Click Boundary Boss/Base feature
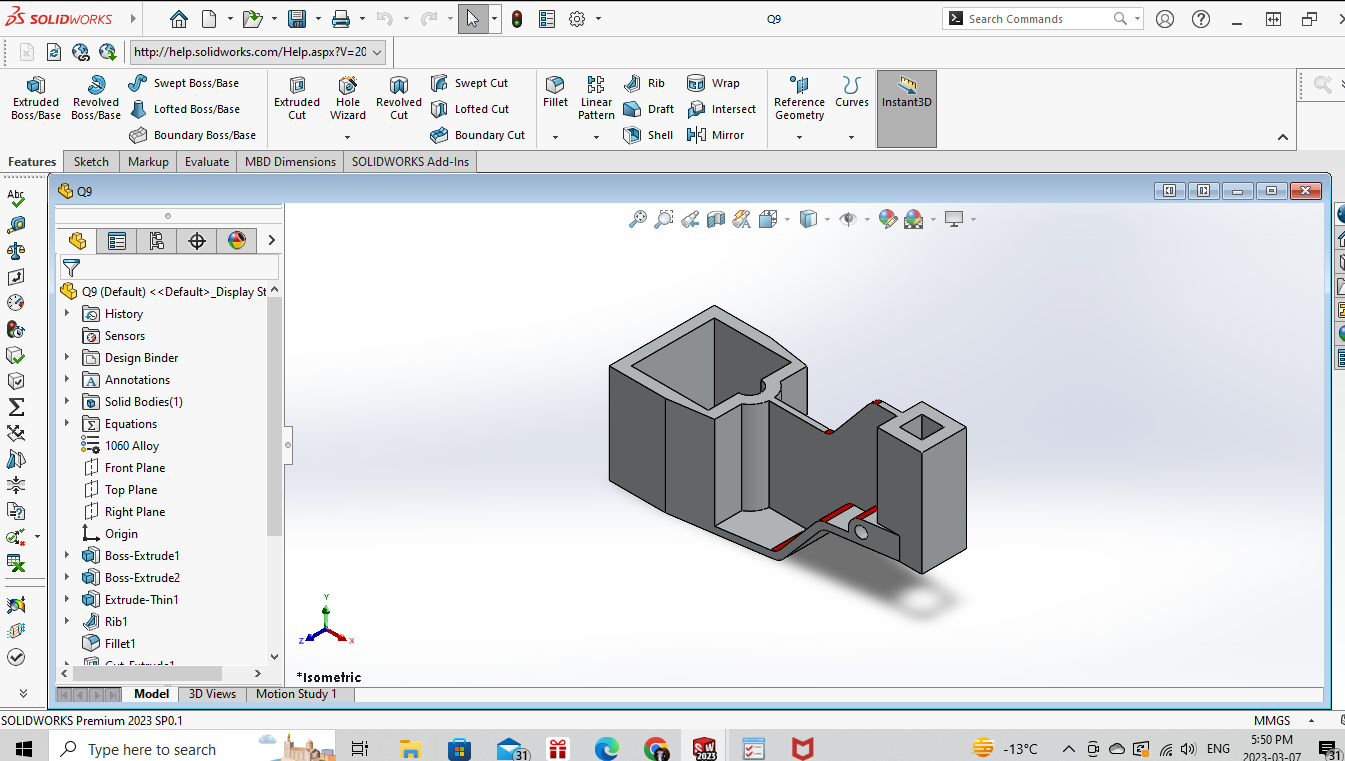 pos(193,135)
